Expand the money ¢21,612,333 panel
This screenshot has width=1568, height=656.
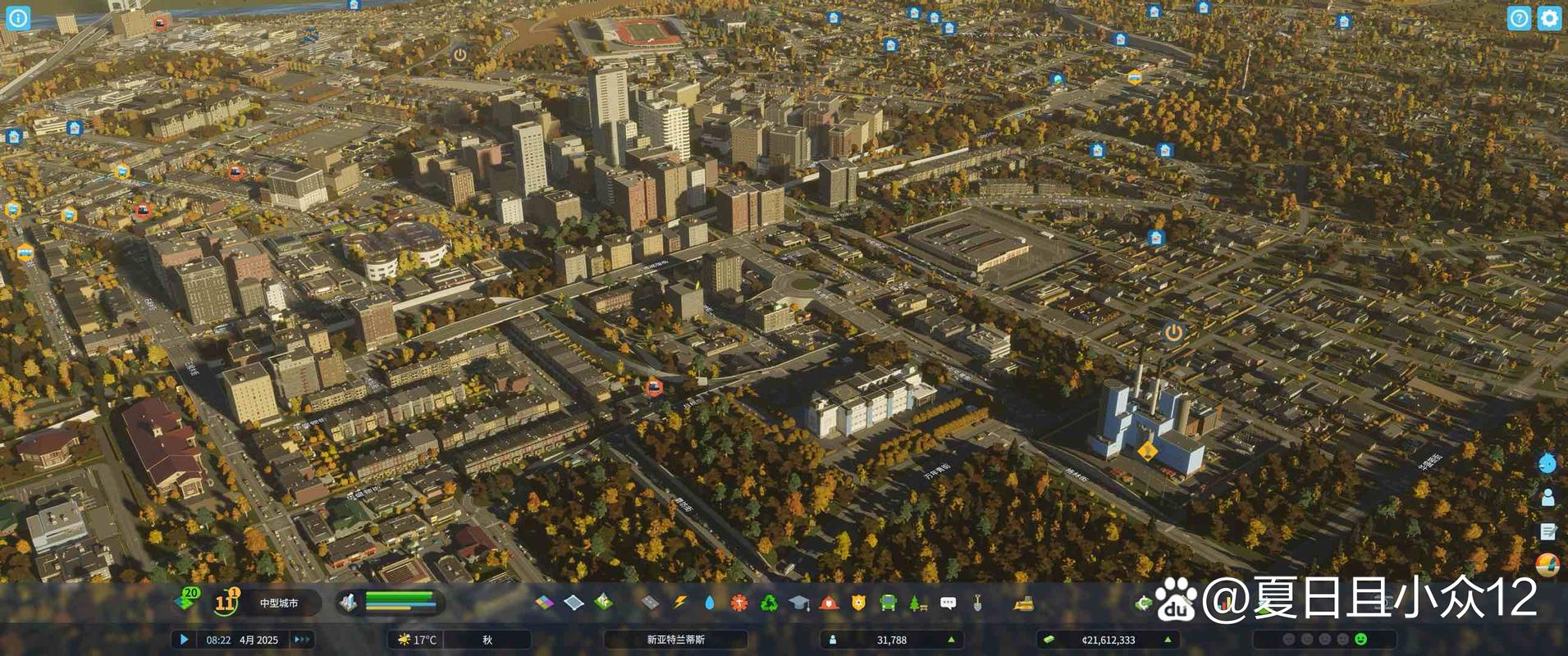pyautogui.click(x=1108, y=640)
